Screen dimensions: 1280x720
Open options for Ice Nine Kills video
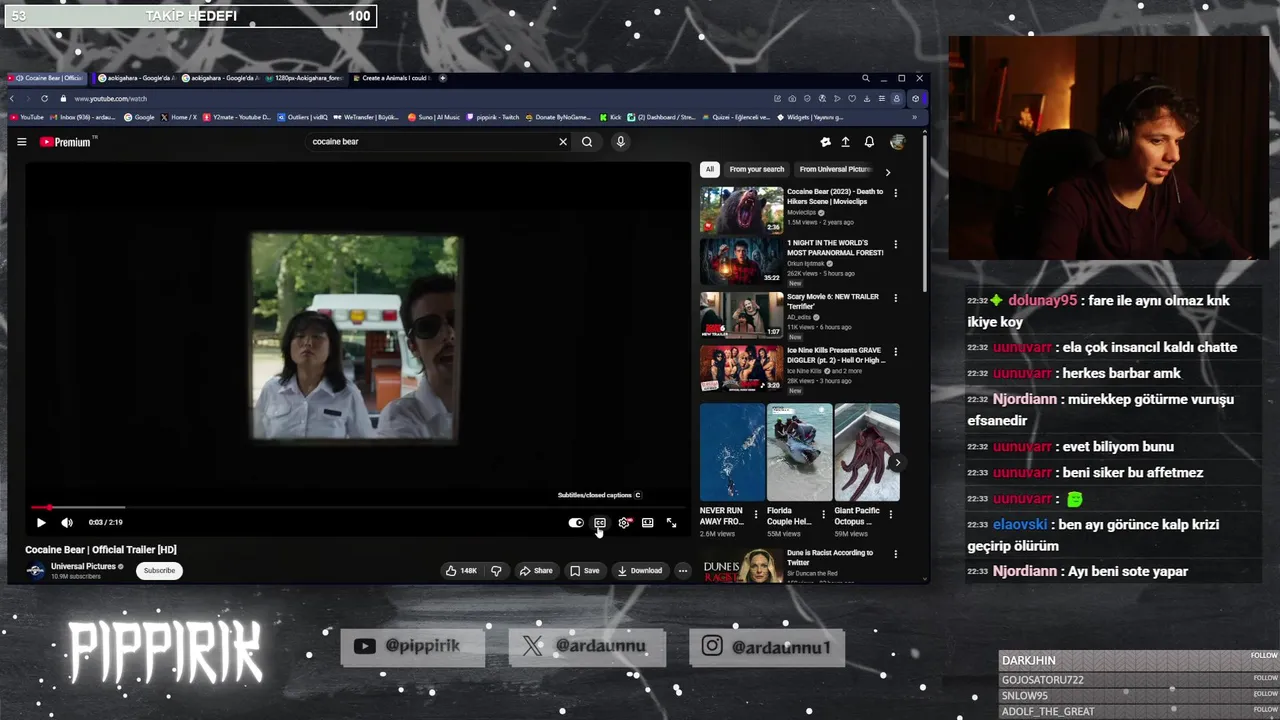click(895, 352)
